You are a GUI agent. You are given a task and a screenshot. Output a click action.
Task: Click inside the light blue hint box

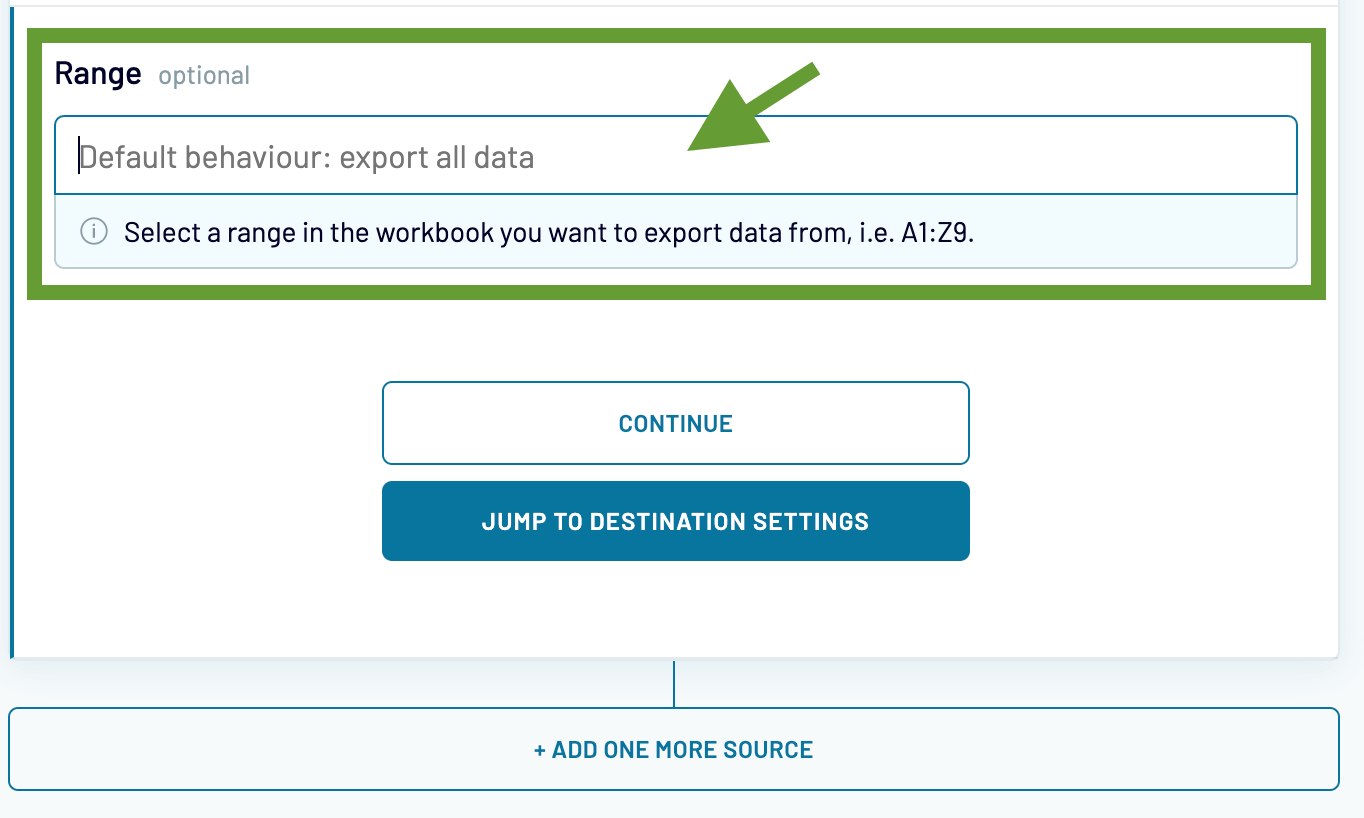pos(675,232)
